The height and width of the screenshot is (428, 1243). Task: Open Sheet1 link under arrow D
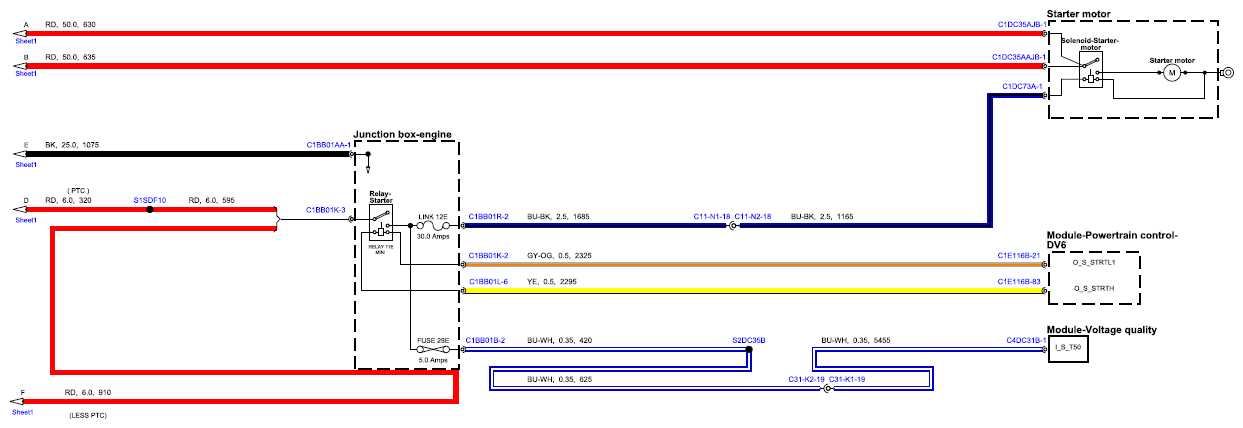[25, 220]
